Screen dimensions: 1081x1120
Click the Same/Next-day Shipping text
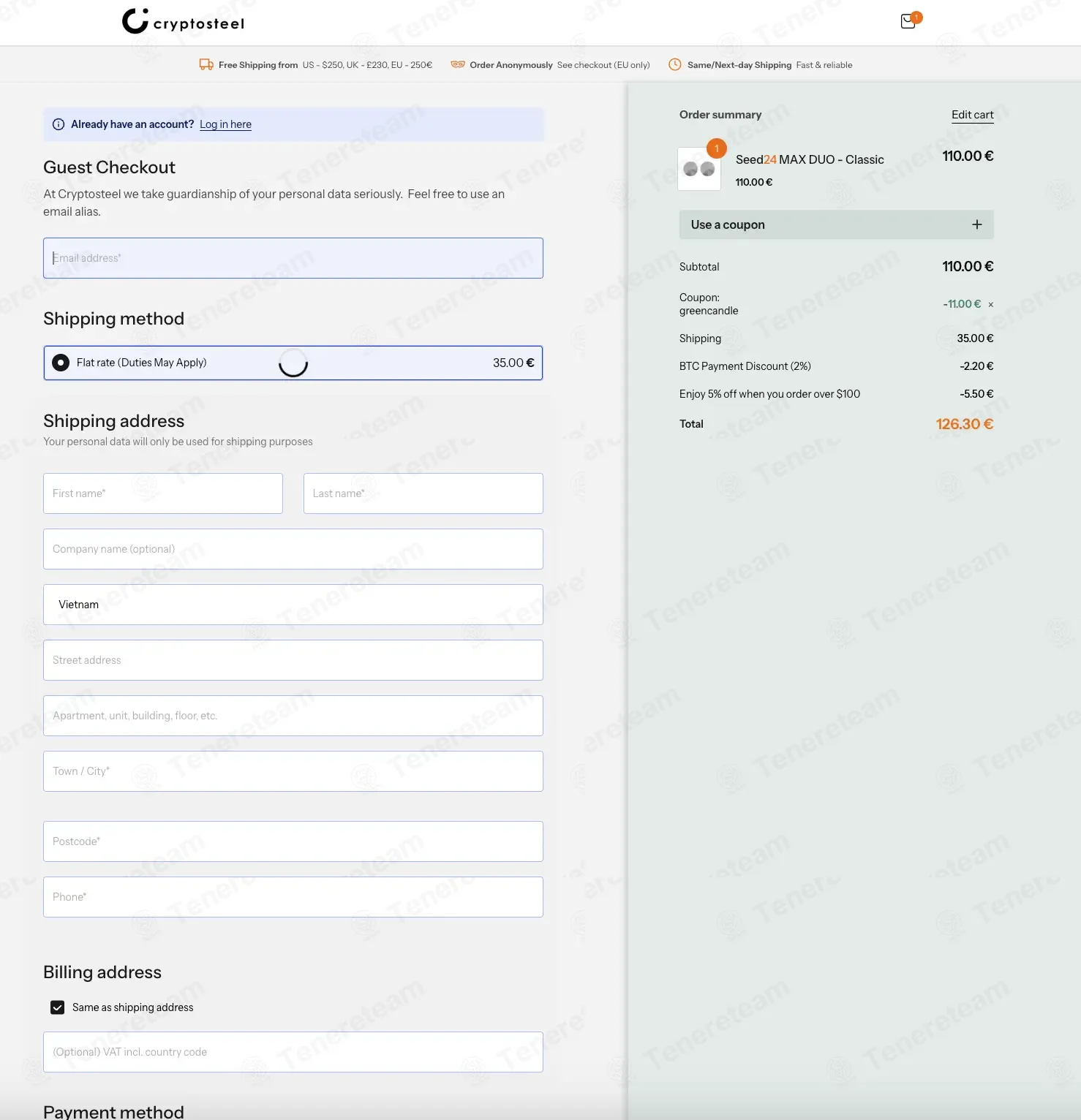tap(739, 65)
